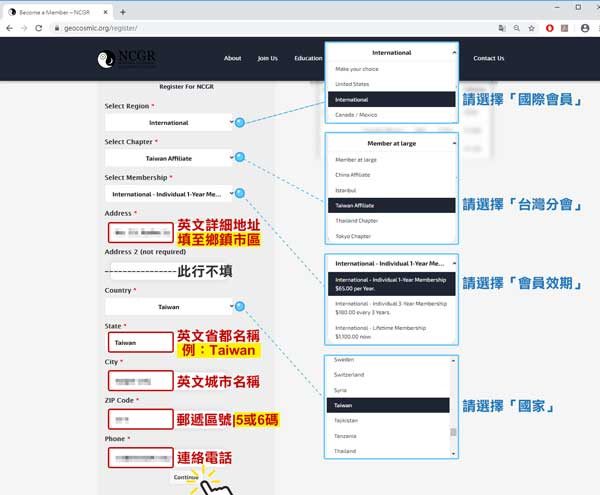Image resolution: width=600 pixels, height=495 pixels.
Task: Minimize the browser window
Action: pos(557,7)
